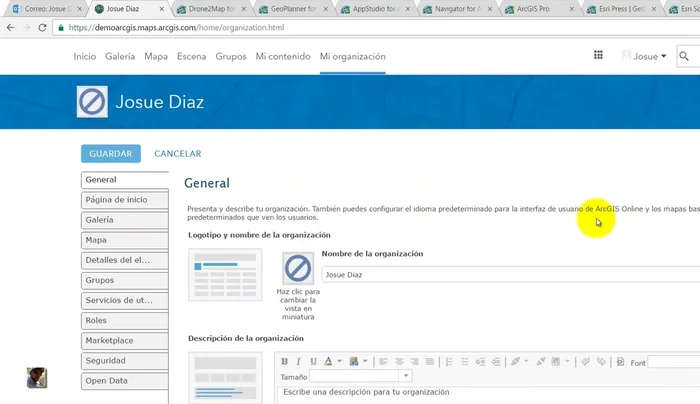Open the insert image dropdown arrow
The height and width of the screenshot is (404, 700).
(567, 361)
